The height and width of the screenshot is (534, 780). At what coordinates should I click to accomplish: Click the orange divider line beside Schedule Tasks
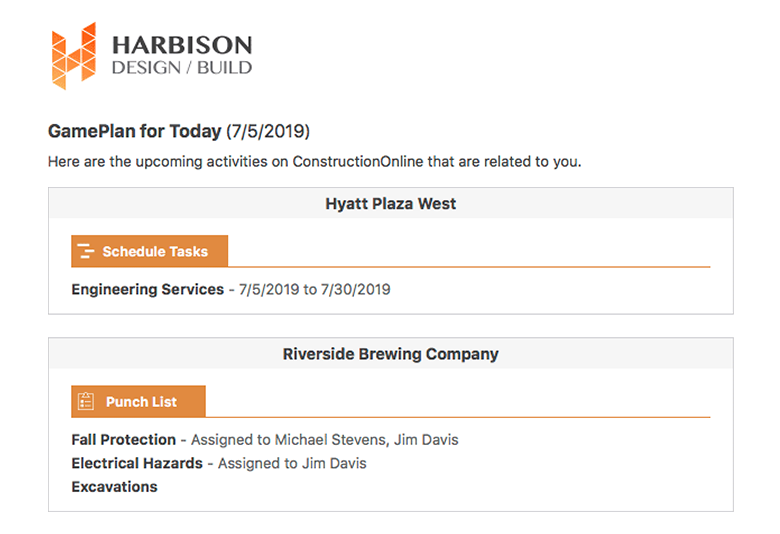click(x=468, y=267)
